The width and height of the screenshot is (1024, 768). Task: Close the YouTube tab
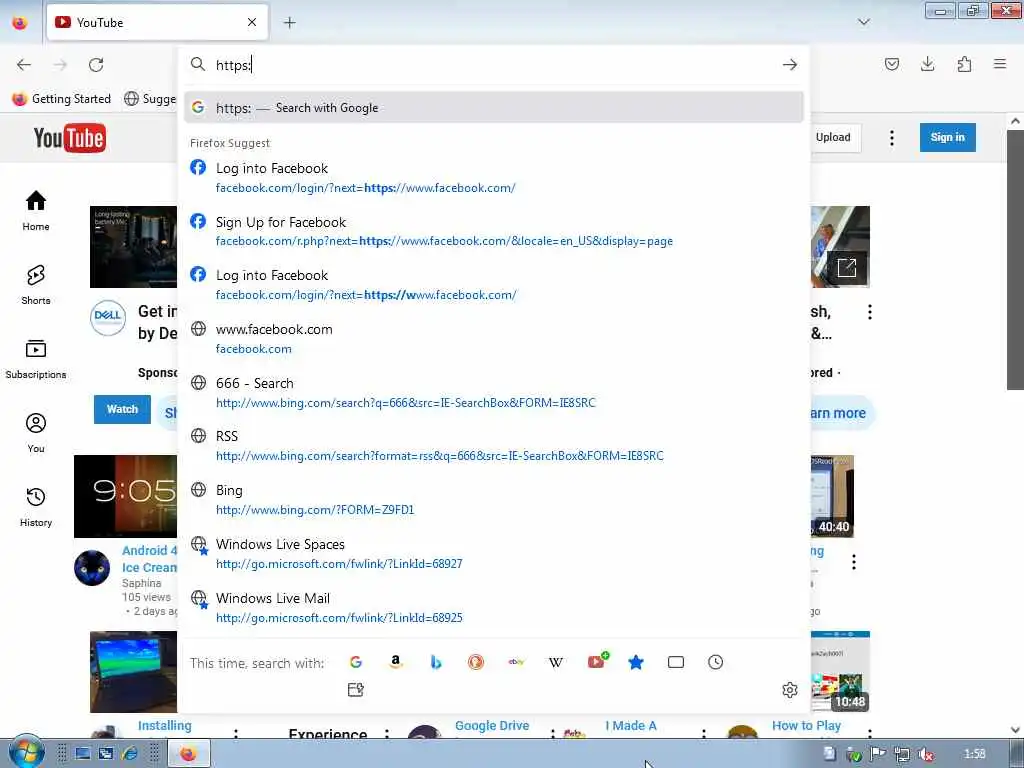coord(252,22)
